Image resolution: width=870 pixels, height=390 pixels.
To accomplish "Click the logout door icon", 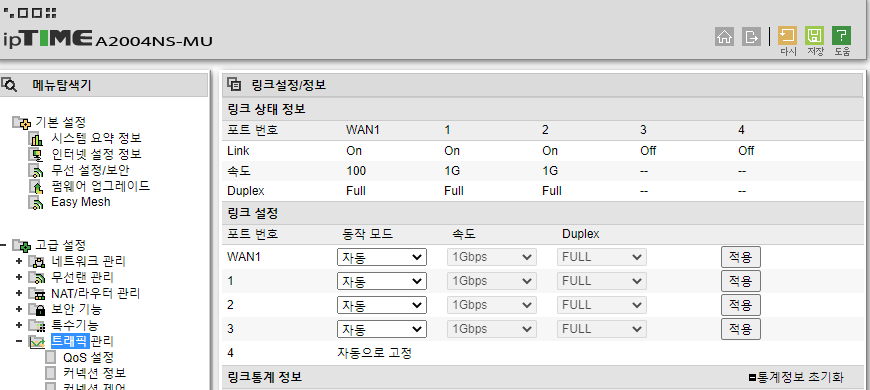I will [x=751, y=37].
